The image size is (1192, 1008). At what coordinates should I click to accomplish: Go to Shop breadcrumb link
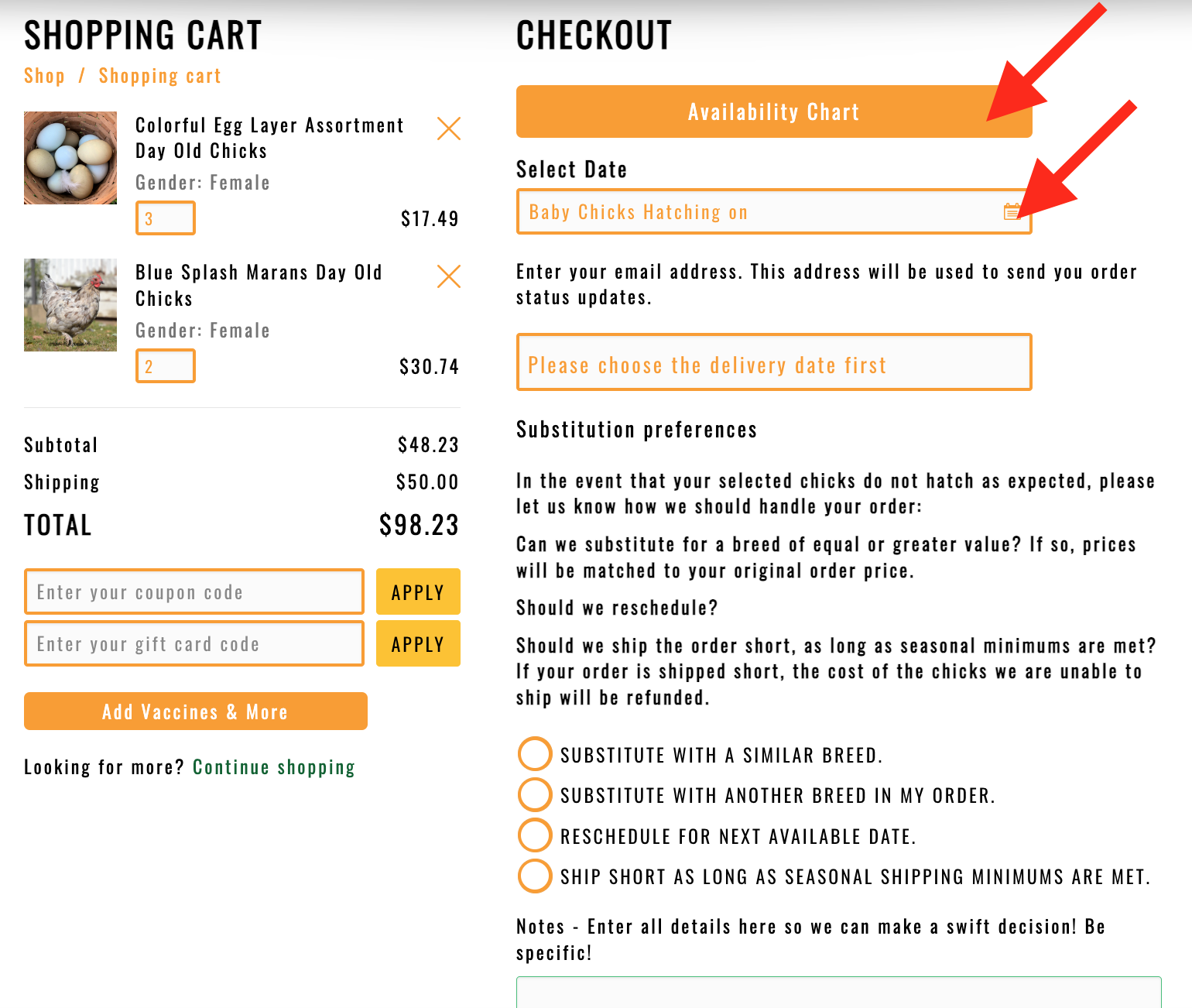pos(44,76)
